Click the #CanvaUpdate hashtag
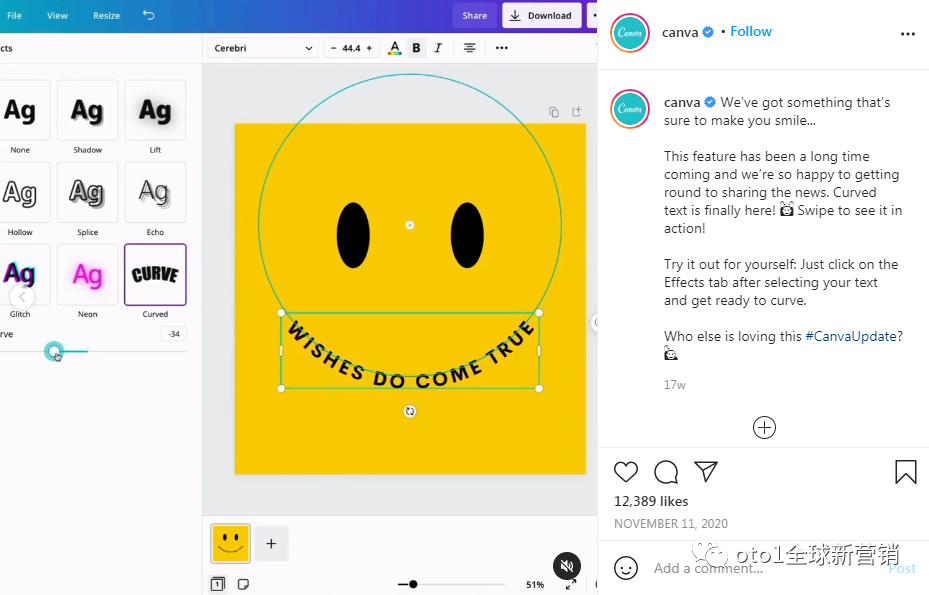Screen dimensions: 929x595 [x=851, y=336]
